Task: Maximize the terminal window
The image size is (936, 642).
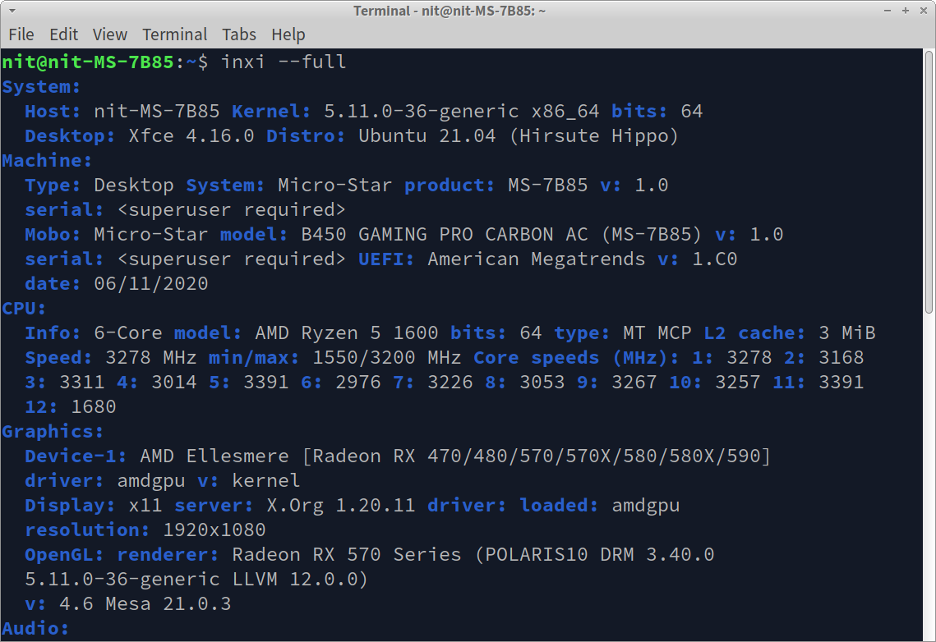Action: (906, 11)
